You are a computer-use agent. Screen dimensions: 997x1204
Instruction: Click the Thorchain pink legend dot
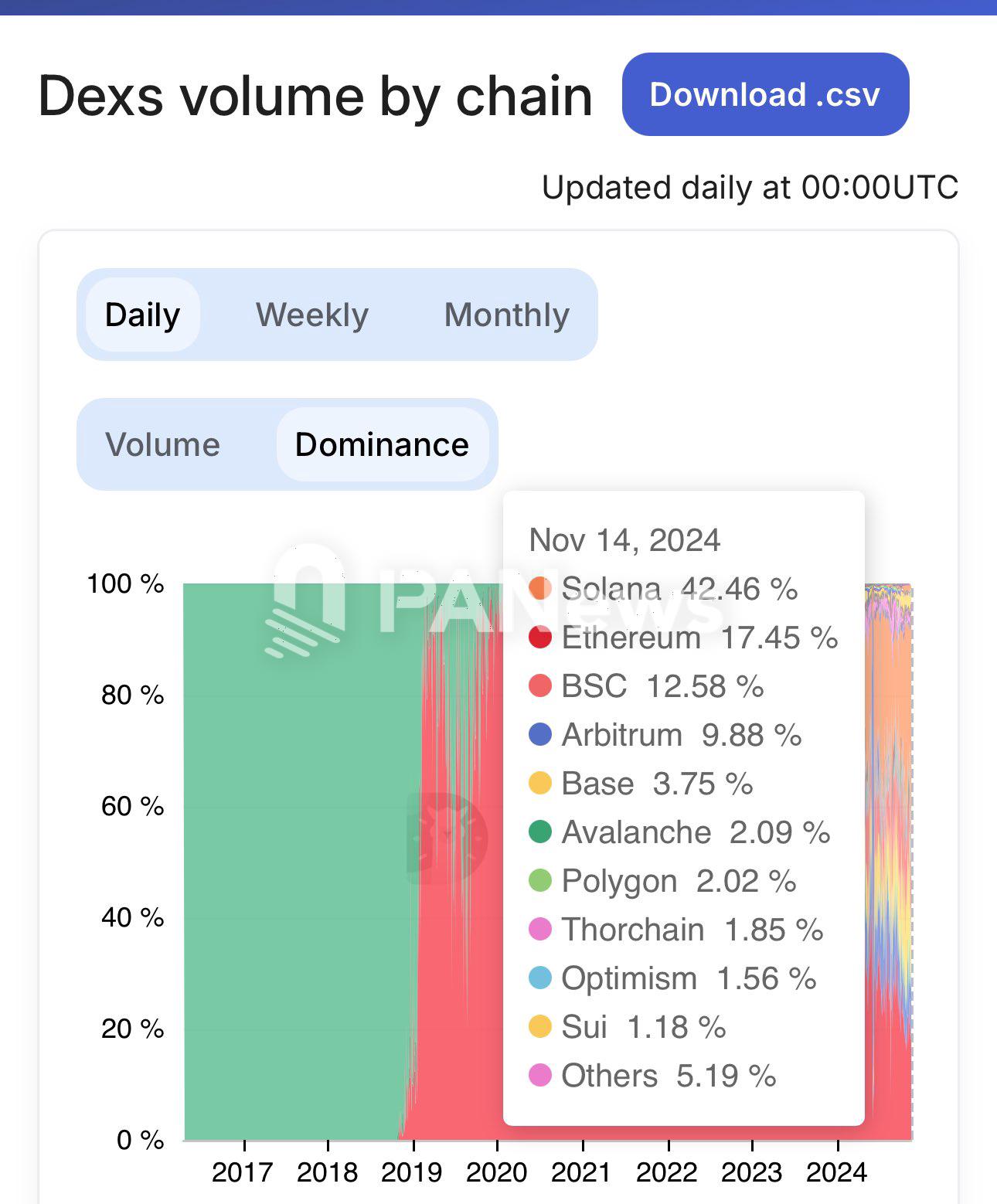tap(539, 930)
